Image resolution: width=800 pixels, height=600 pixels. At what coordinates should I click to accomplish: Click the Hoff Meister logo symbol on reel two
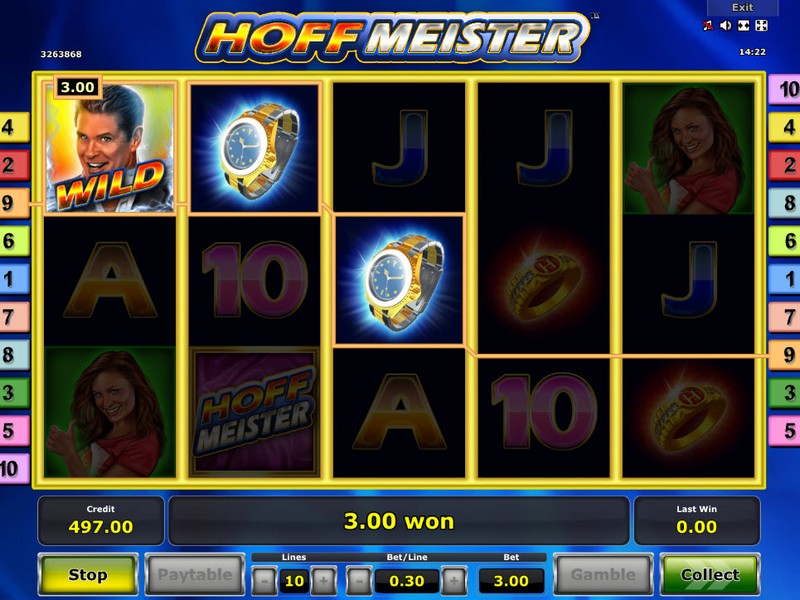(255, 412)
